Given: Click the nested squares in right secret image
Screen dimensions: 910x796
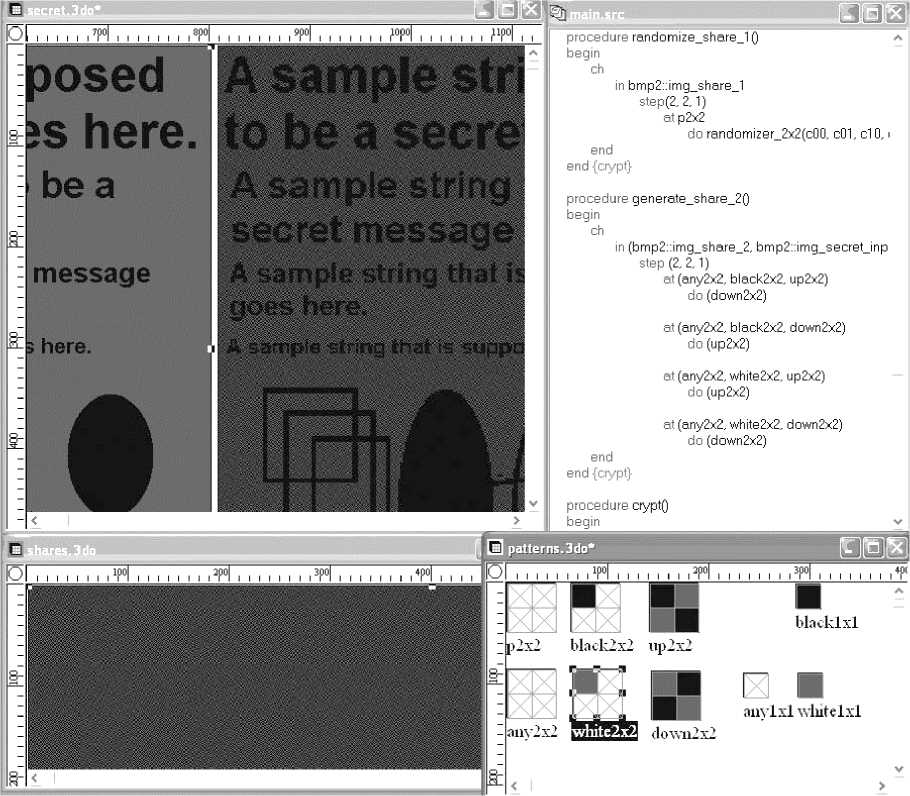Looking at the screenshot, I should tap(326, 449).
